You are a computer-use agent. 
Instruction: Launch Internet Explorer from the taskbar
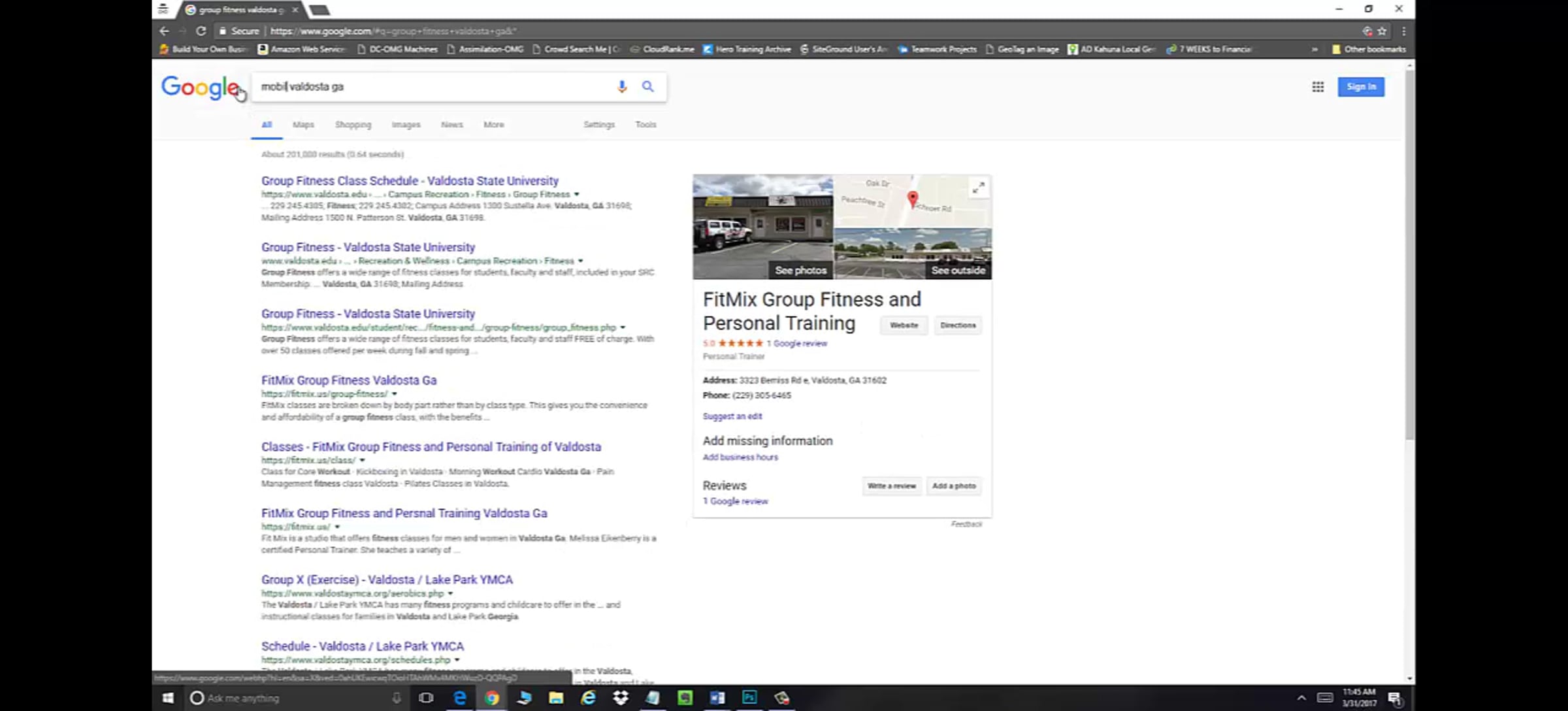[x=589, y=698]
